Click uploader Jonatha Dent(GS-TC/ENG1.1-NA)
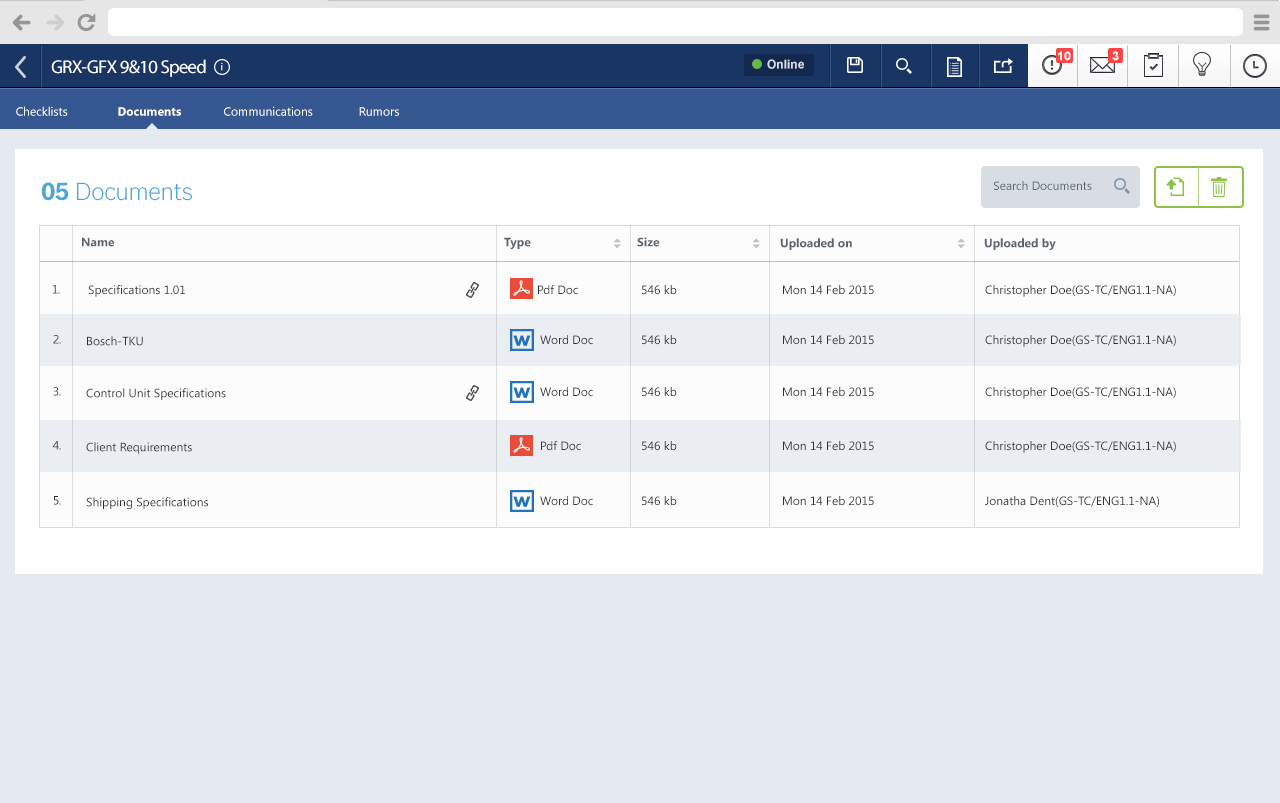This screenshot has height=803, width=1280. tap(1072, 501)
